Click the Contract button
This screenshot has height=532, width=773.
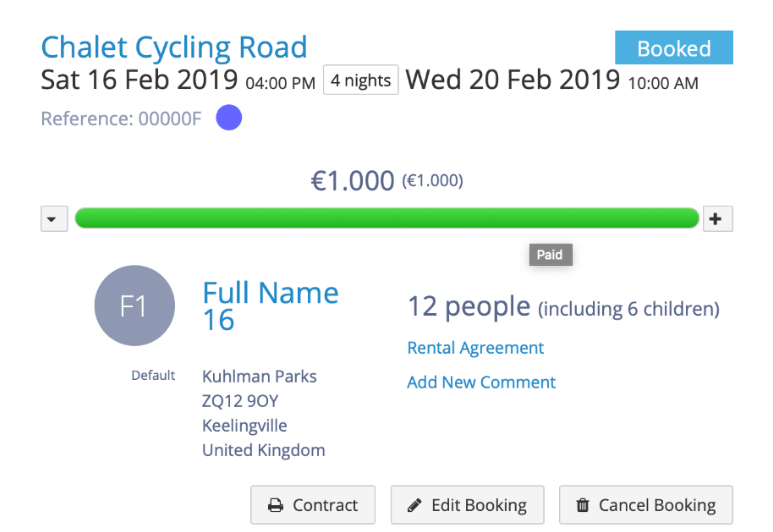(x=312, y=505)
